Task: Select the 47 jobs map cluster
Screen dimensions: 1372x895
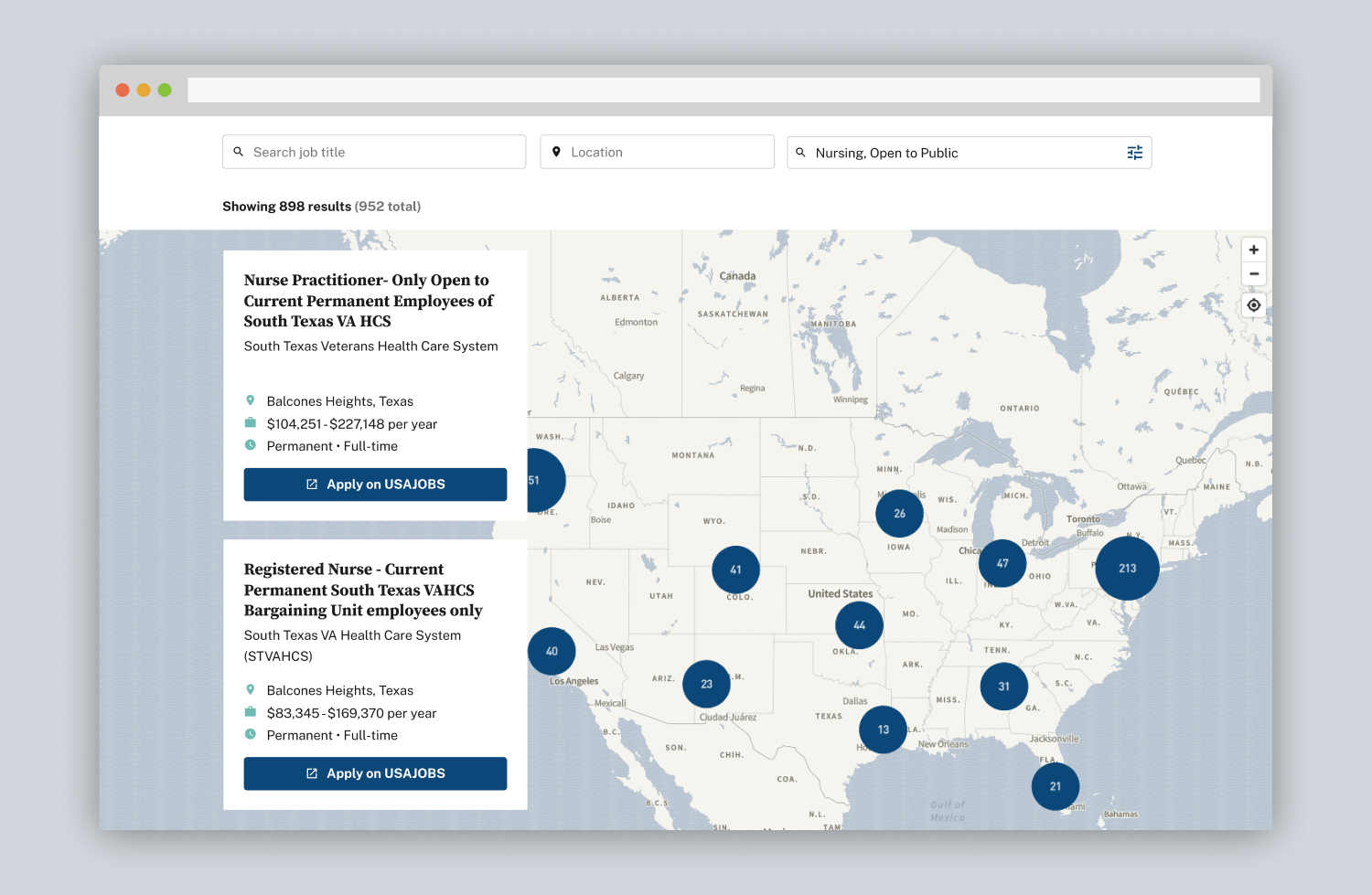Action: [1002, 563]
